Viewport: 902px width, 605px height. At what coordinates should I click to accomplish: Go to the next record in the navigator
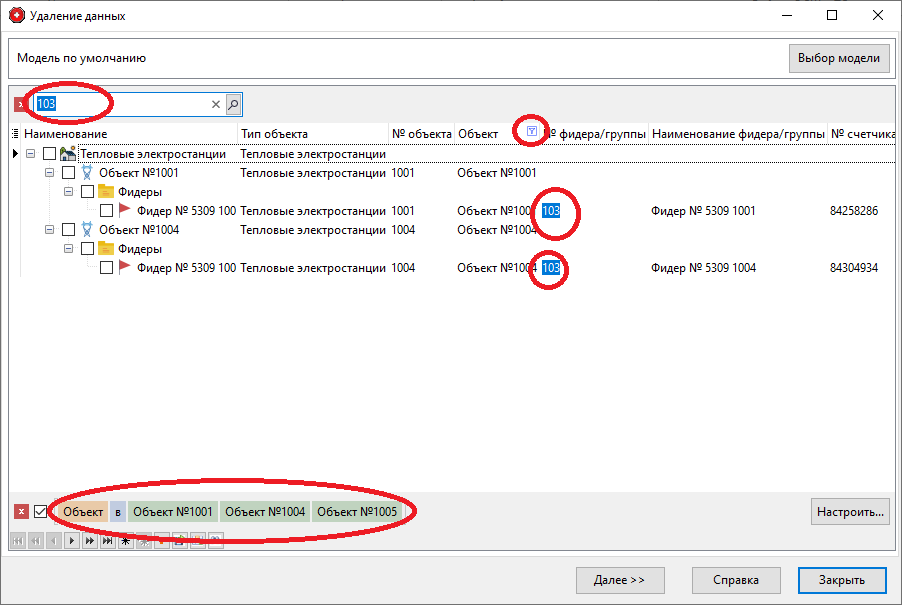pyautogui.click(x=71, y=541)
